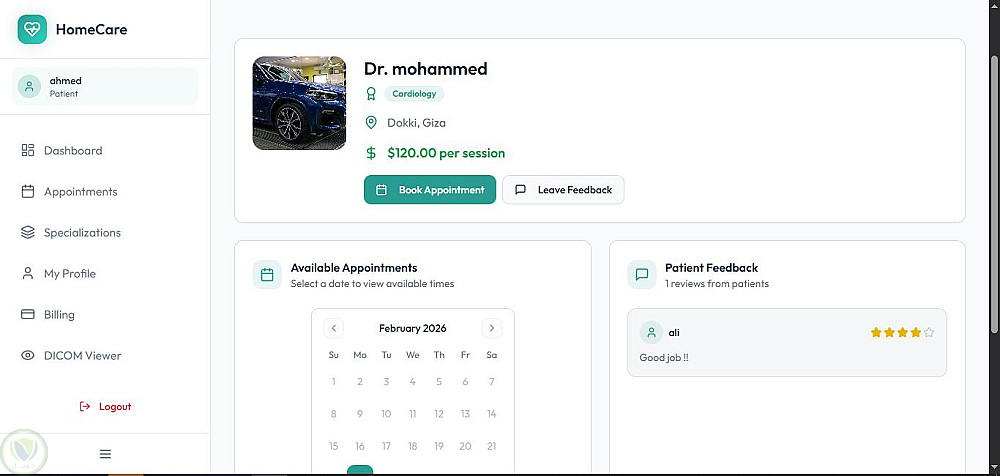Click the hamburger menu icon in sidebar

(105, 454)
